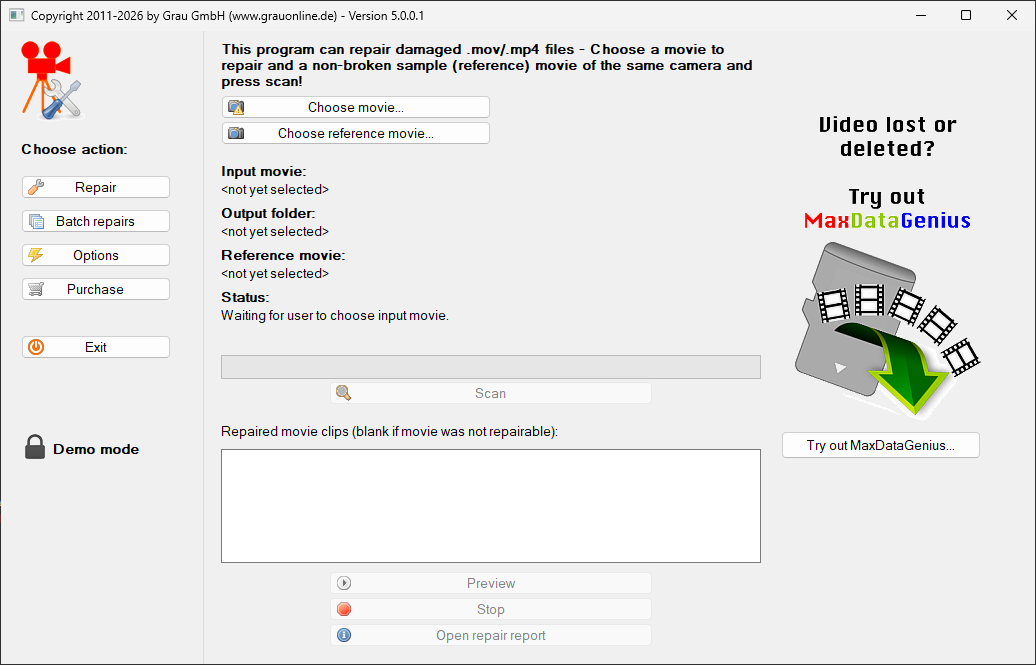
Task: Click Choose movie... button
Action: [355, 107]
